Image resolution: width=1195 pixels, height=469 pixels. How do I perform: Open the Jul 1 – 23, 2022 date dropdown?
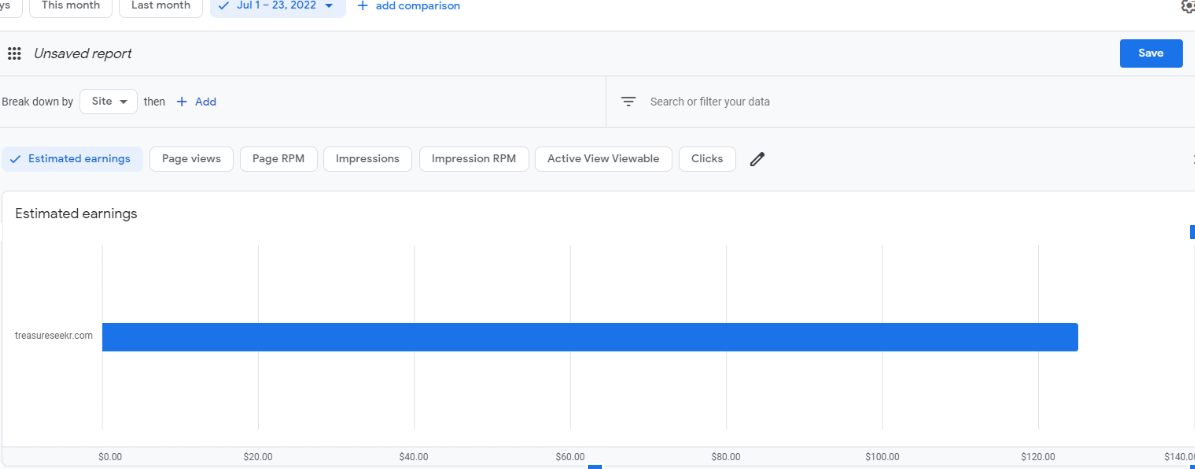[277, 6]
